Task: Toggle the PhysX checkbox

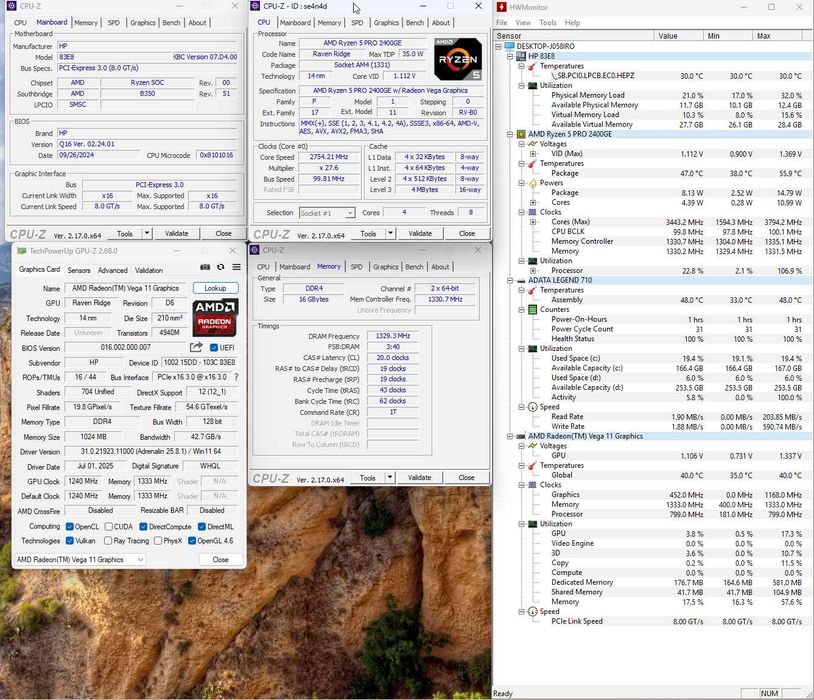Action: point(158,541)
